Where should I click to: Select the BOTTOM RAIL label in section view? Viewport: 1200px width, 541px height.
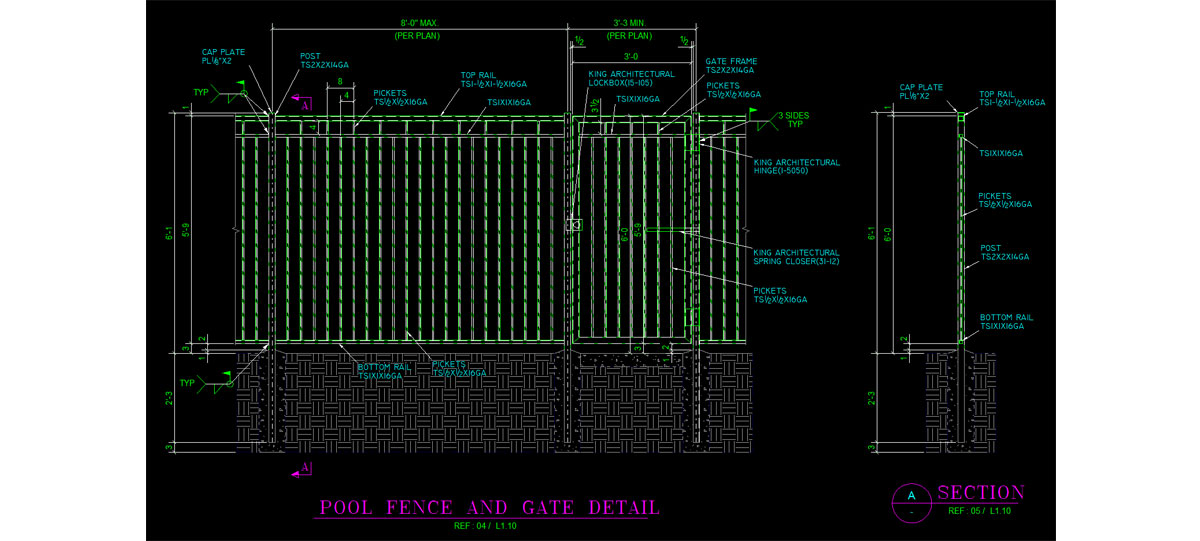click(x=1007, y=322)
